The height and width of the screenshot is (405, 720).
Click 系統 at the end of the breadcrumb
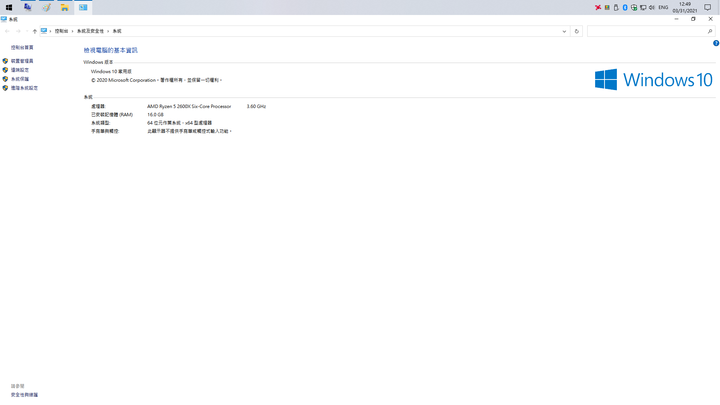coord(117,31)
